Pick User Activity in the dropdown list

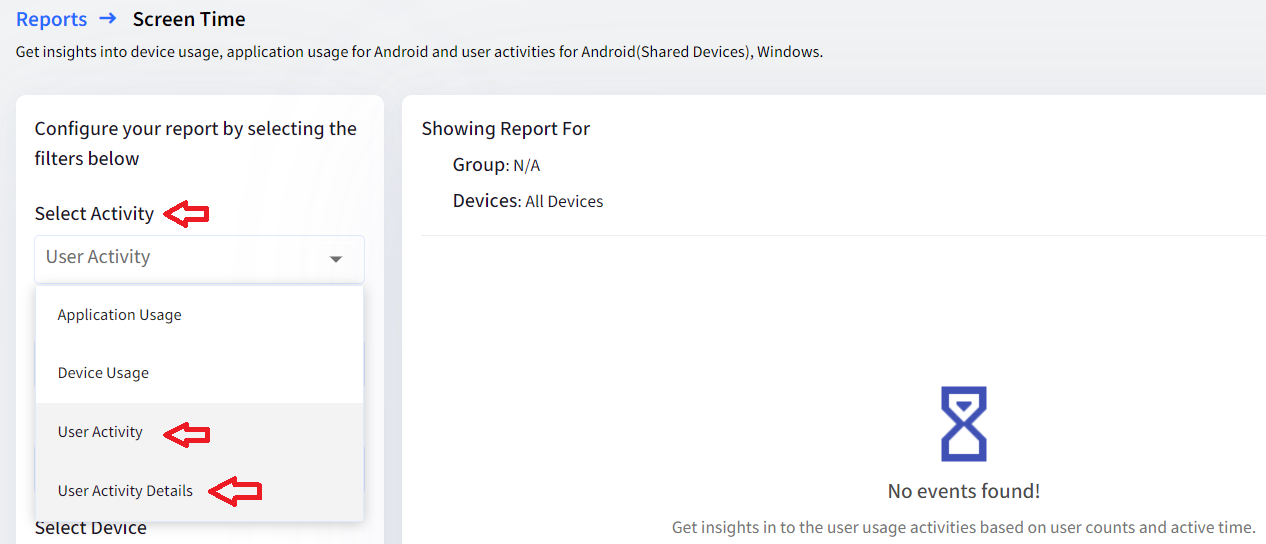(100, 432)
